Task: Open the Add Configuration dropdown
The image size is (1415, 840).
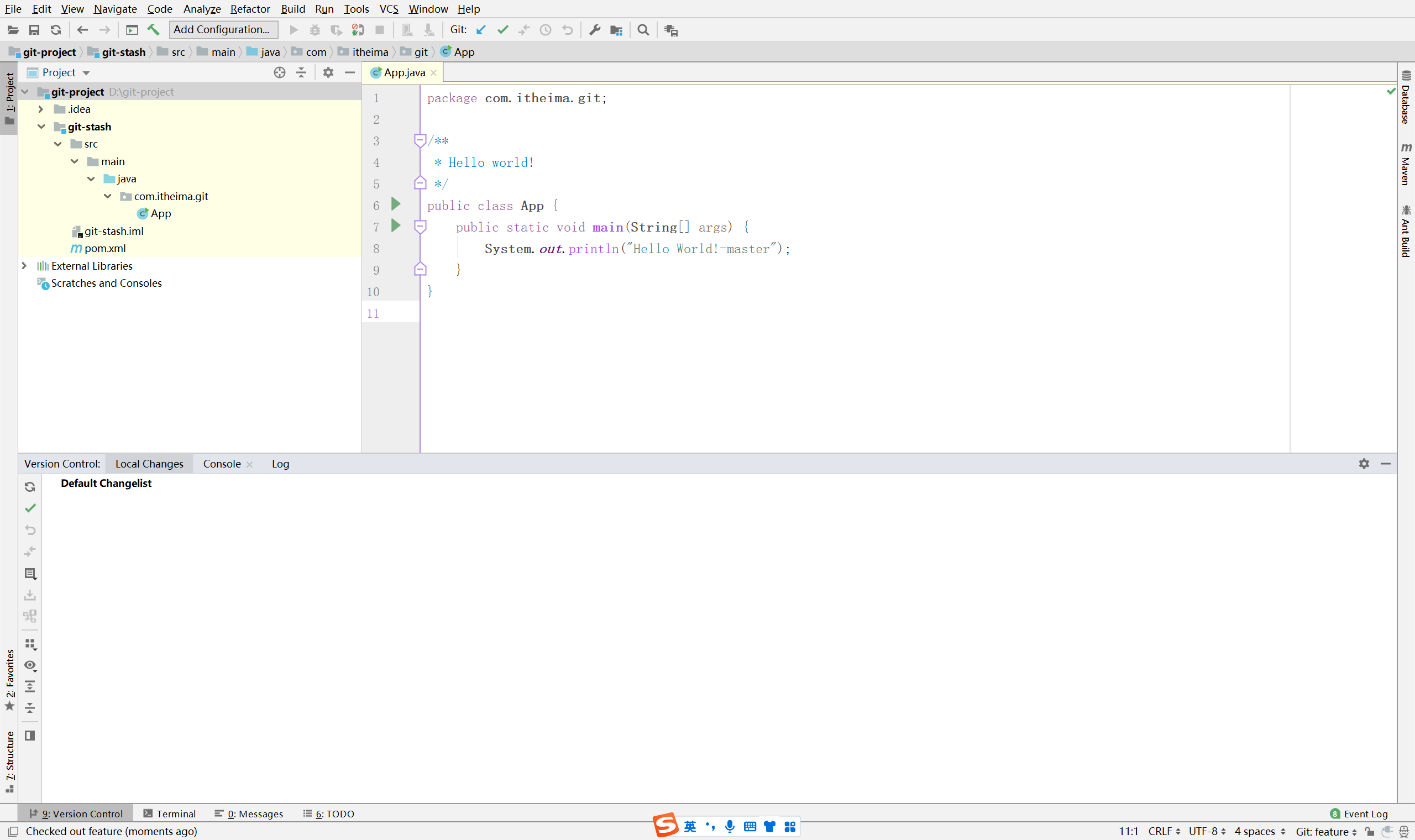Action: tap(222, 29)
